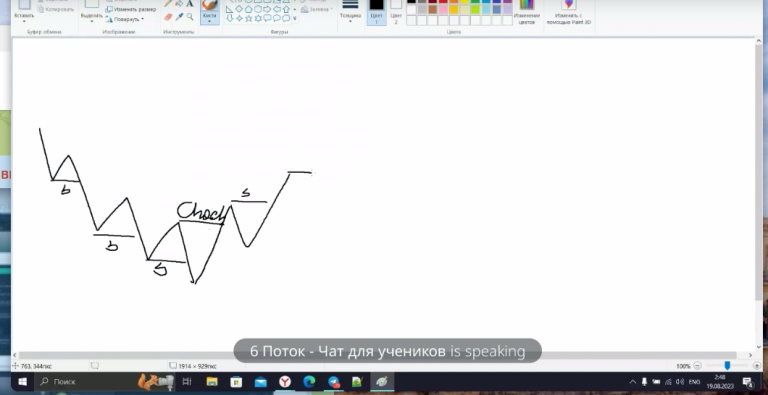Screen dimensions: 768x395
Task: Show hidden system tray icons
Action: [632, 381]
